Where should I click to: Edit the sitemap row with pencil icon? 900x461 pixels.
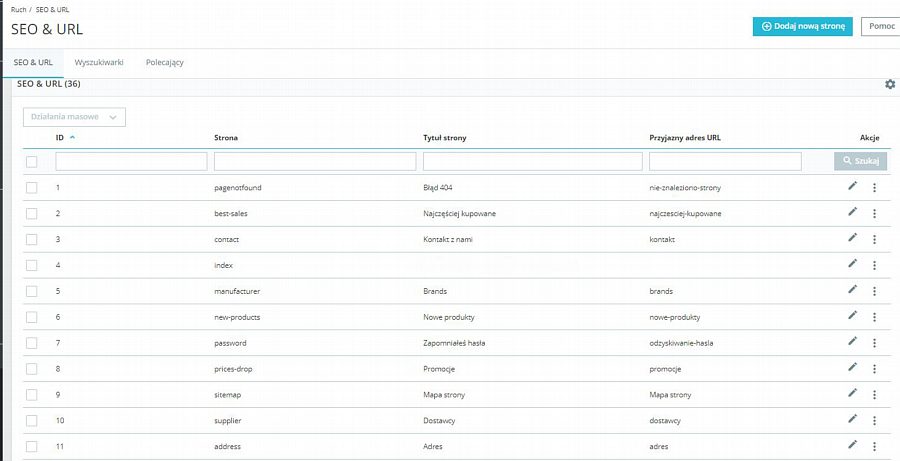852,394
